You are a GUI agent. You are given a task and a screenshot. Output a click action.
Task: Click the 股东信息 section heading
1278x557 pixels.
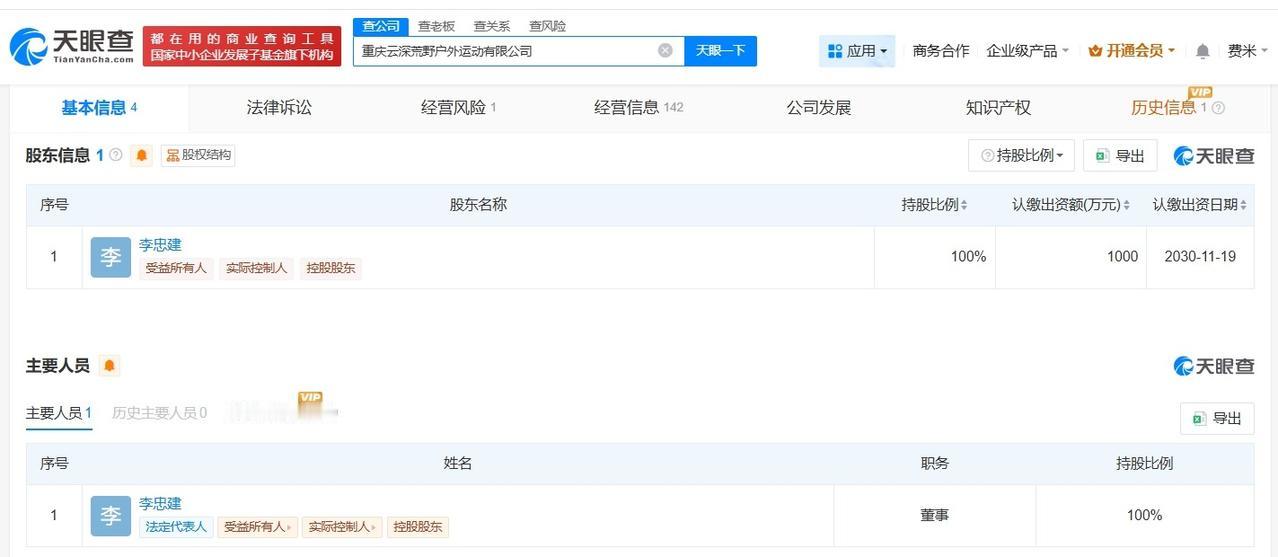tap(58, 155)
